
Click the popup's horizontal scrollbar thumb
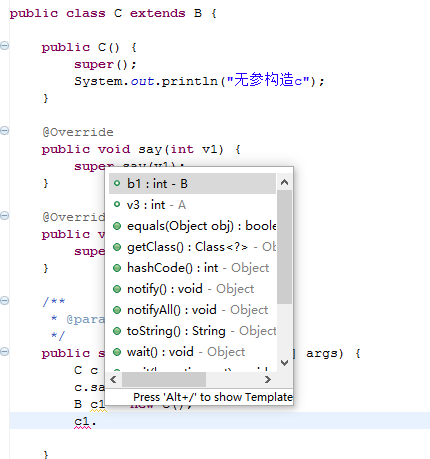tap(164, 379)
